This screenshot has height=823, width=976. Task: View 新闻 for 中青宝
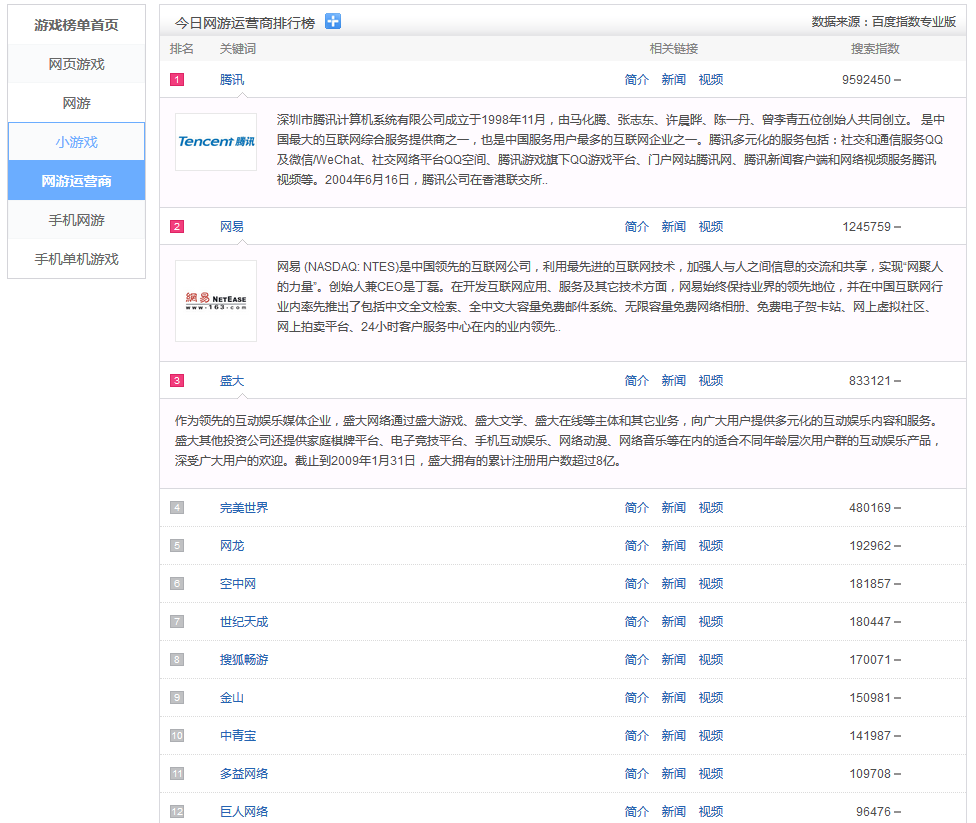click(673, 735)
